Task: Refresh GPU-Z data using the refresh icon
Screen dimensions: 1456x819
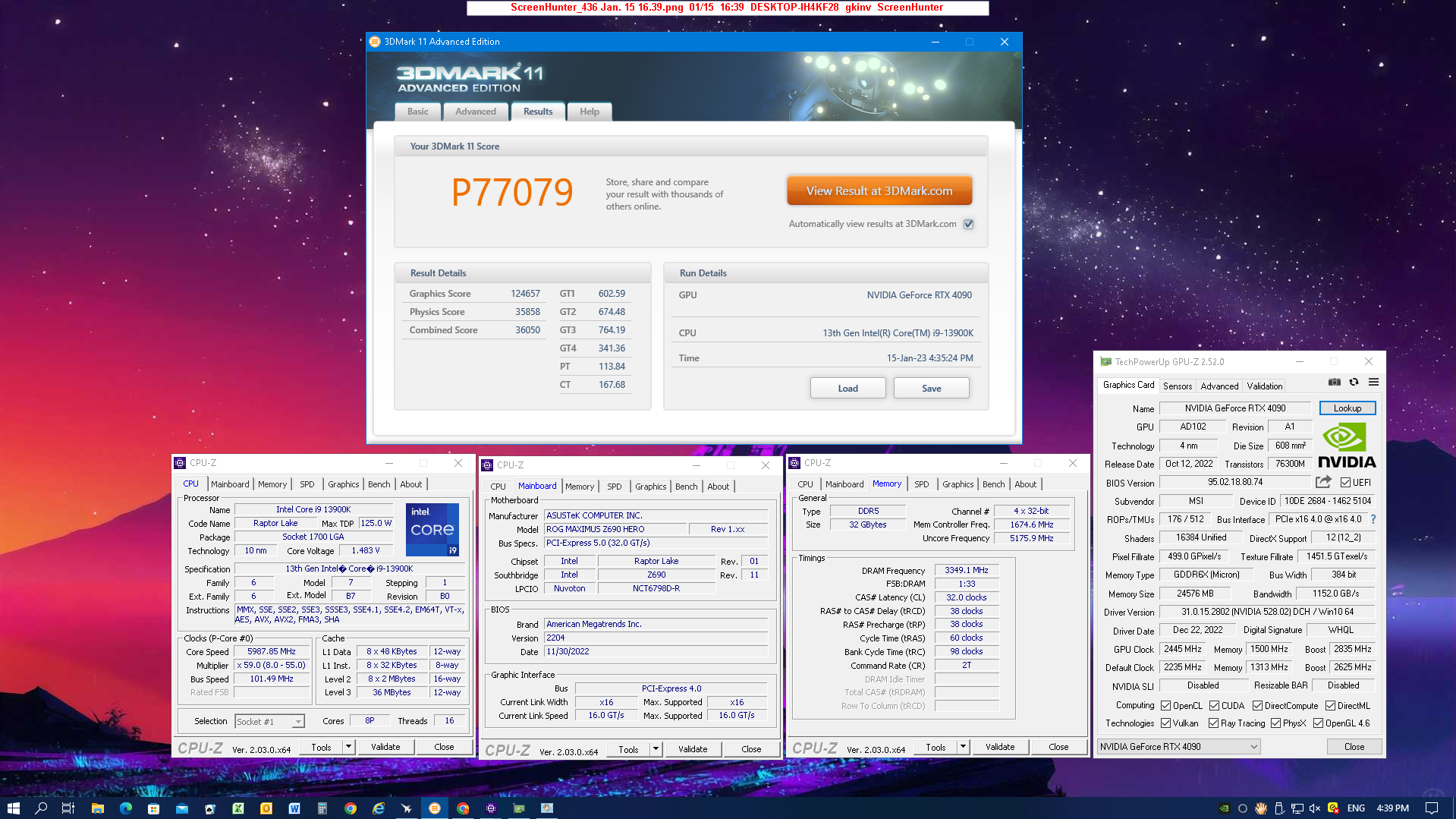Action: pos(1354,383)
